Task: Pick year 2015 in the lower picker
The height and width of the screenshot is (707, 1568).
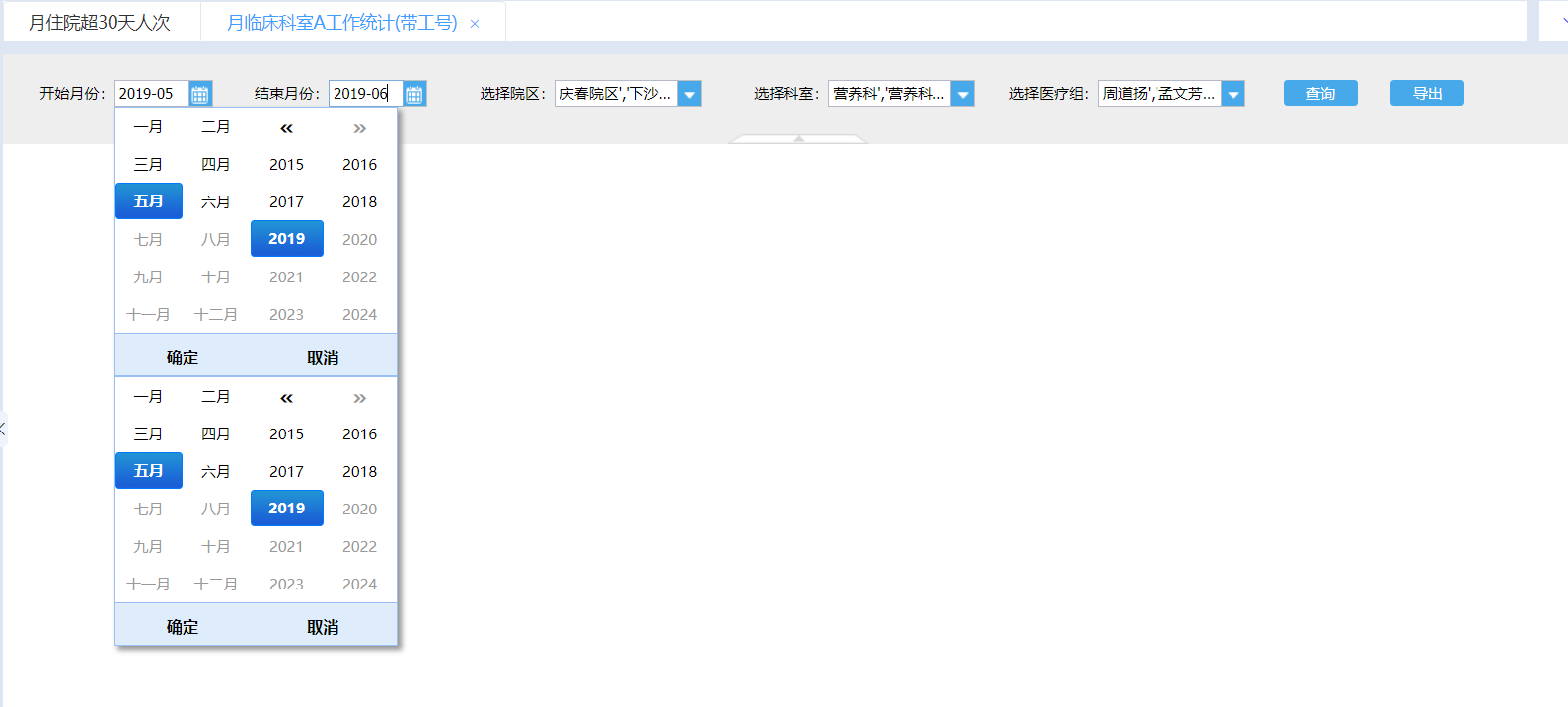Action: click(x=286, y=434)
